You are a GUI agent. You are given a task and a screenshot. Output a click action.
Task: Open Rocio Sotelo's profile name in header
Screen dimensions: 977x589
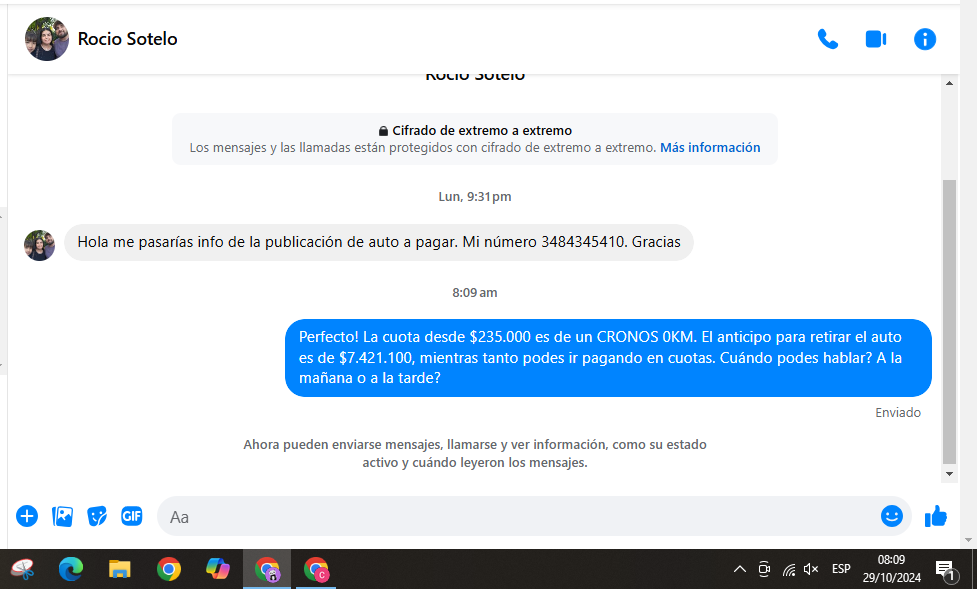pos(127,39)
